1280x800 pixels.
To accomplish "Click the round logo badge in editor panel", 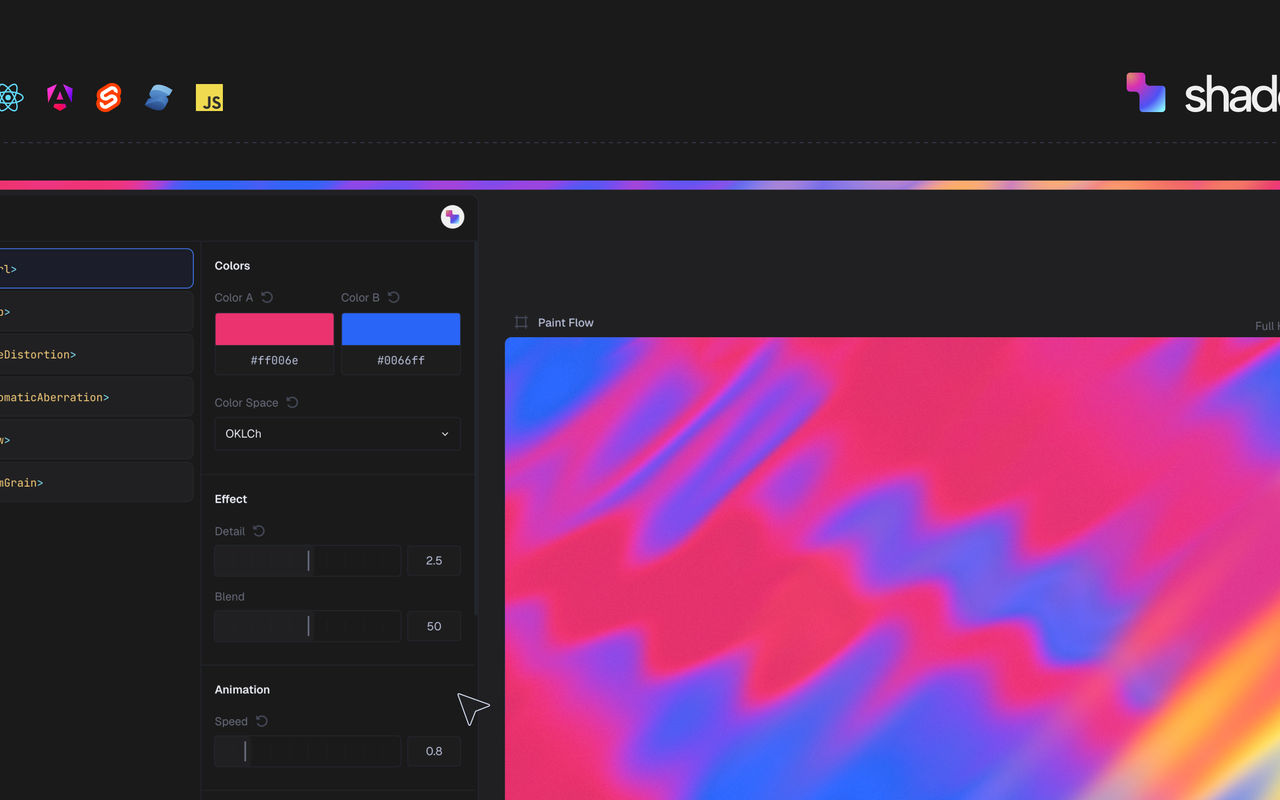I will pyautogui.click(x=452, y=217).
